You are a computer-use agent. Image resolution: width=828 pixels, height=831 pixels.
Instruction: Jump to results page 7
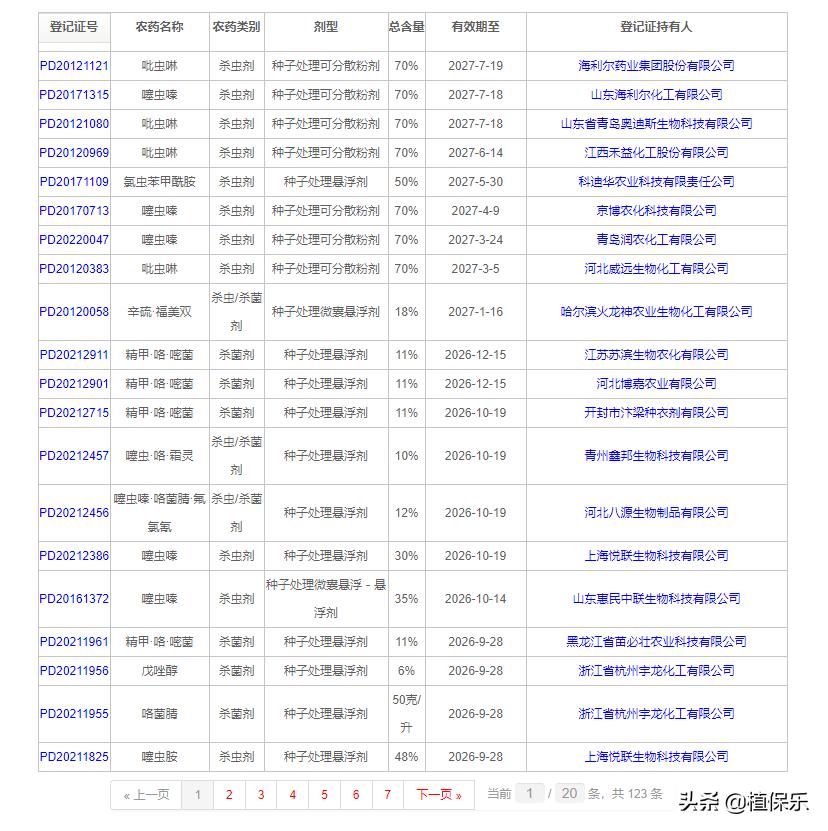387,793
